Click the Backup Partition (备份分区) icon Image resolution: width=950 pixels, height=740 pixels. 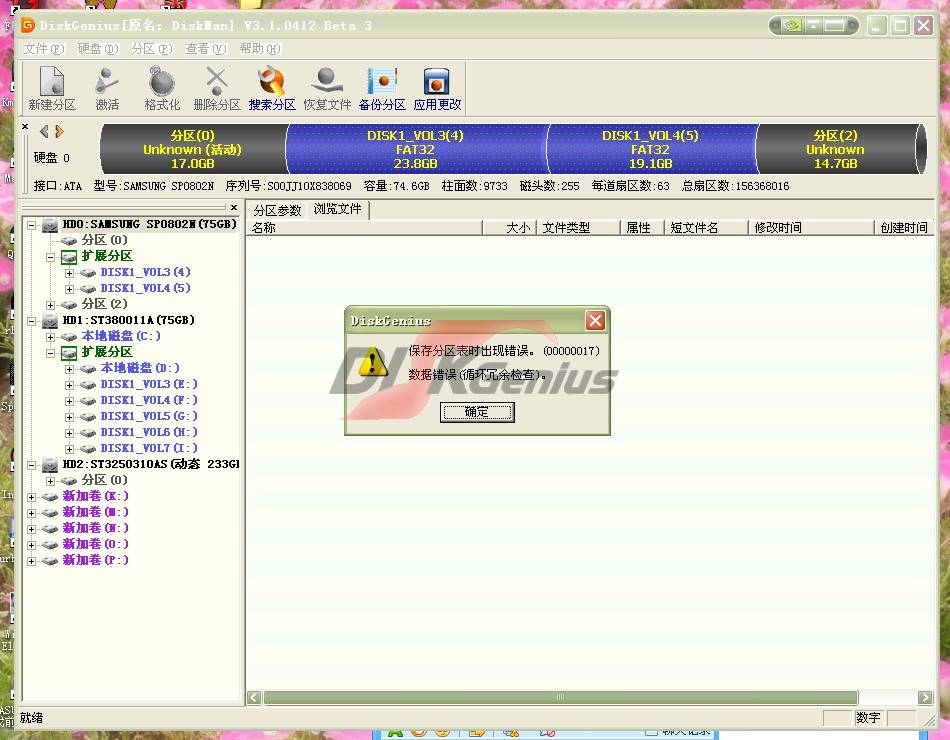click(x=382, y=88)
